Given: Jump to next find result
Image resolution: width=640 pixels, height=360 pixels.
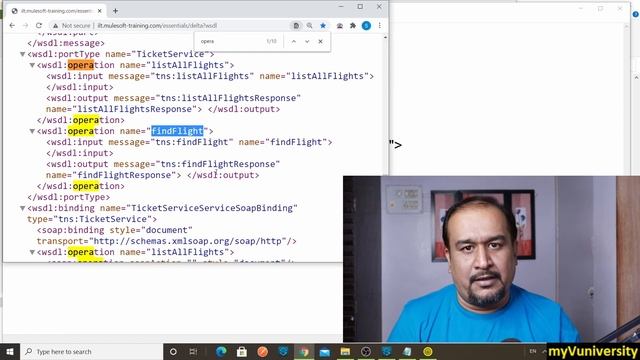Looking at the screenshot, I should click(307, 41).
